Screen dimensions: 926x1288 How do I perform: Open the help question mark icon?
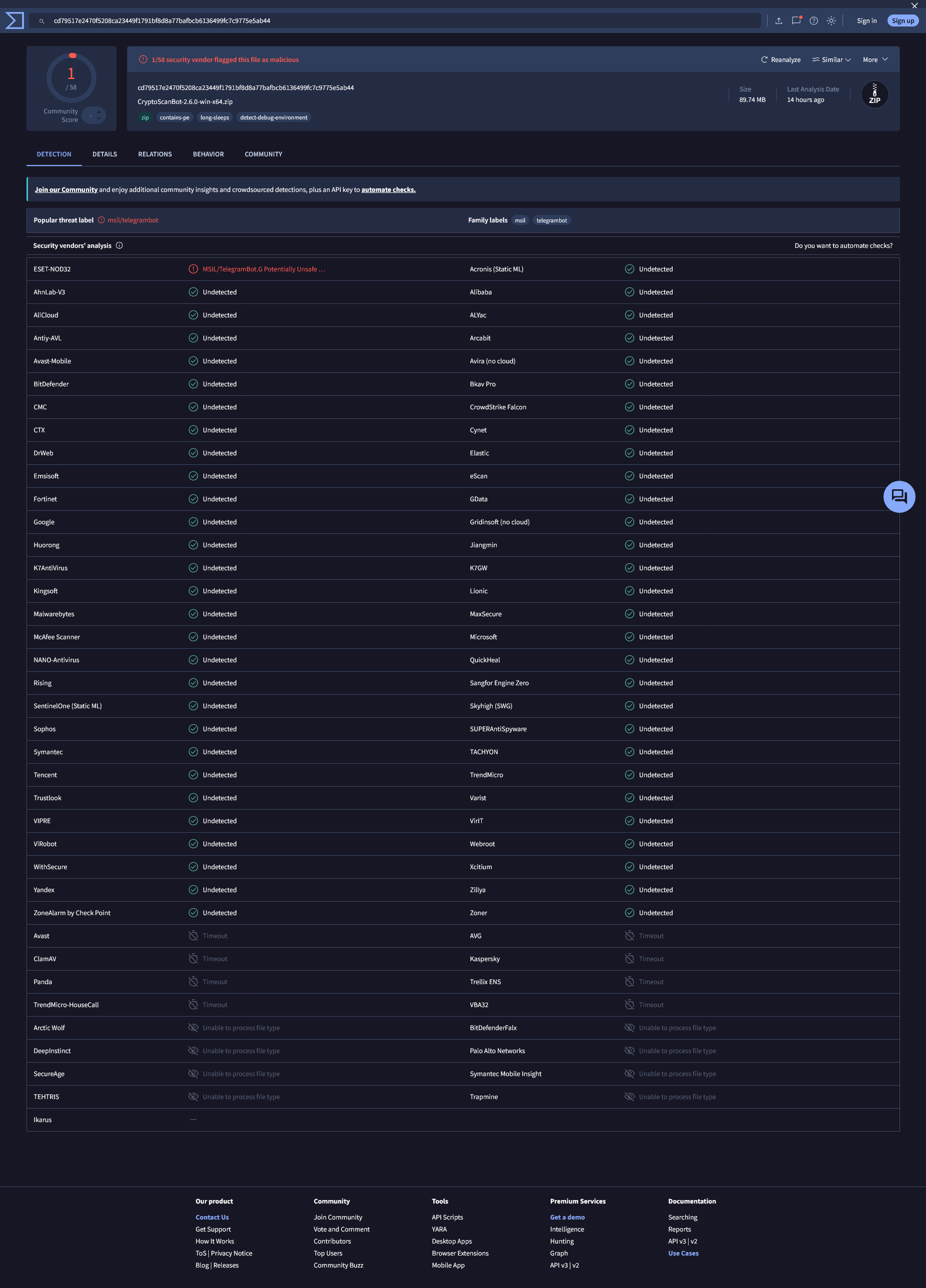click(814, 21)
